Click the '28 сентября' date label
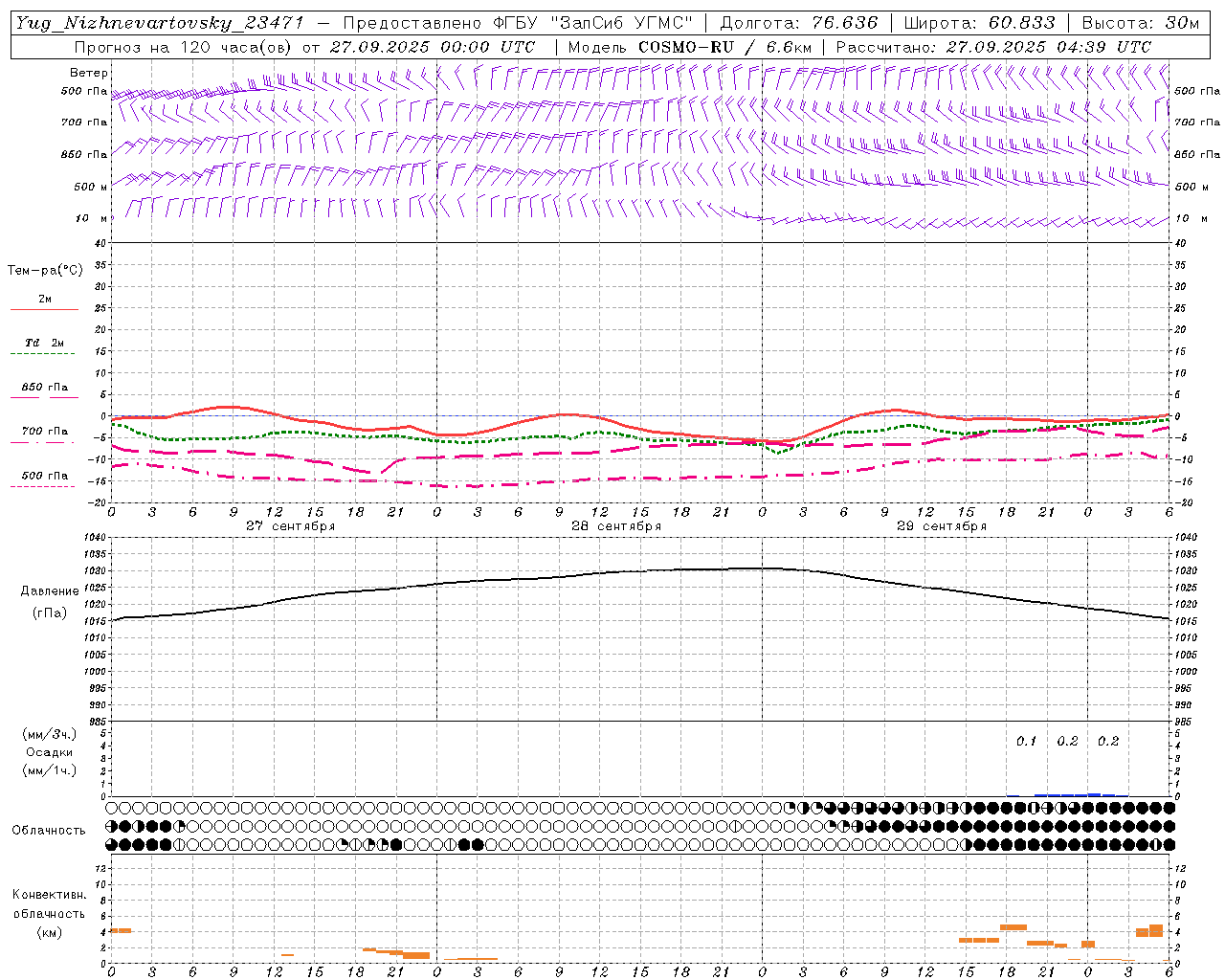The width and height of the screenshot is (1225, 980). tap(616, 526)
